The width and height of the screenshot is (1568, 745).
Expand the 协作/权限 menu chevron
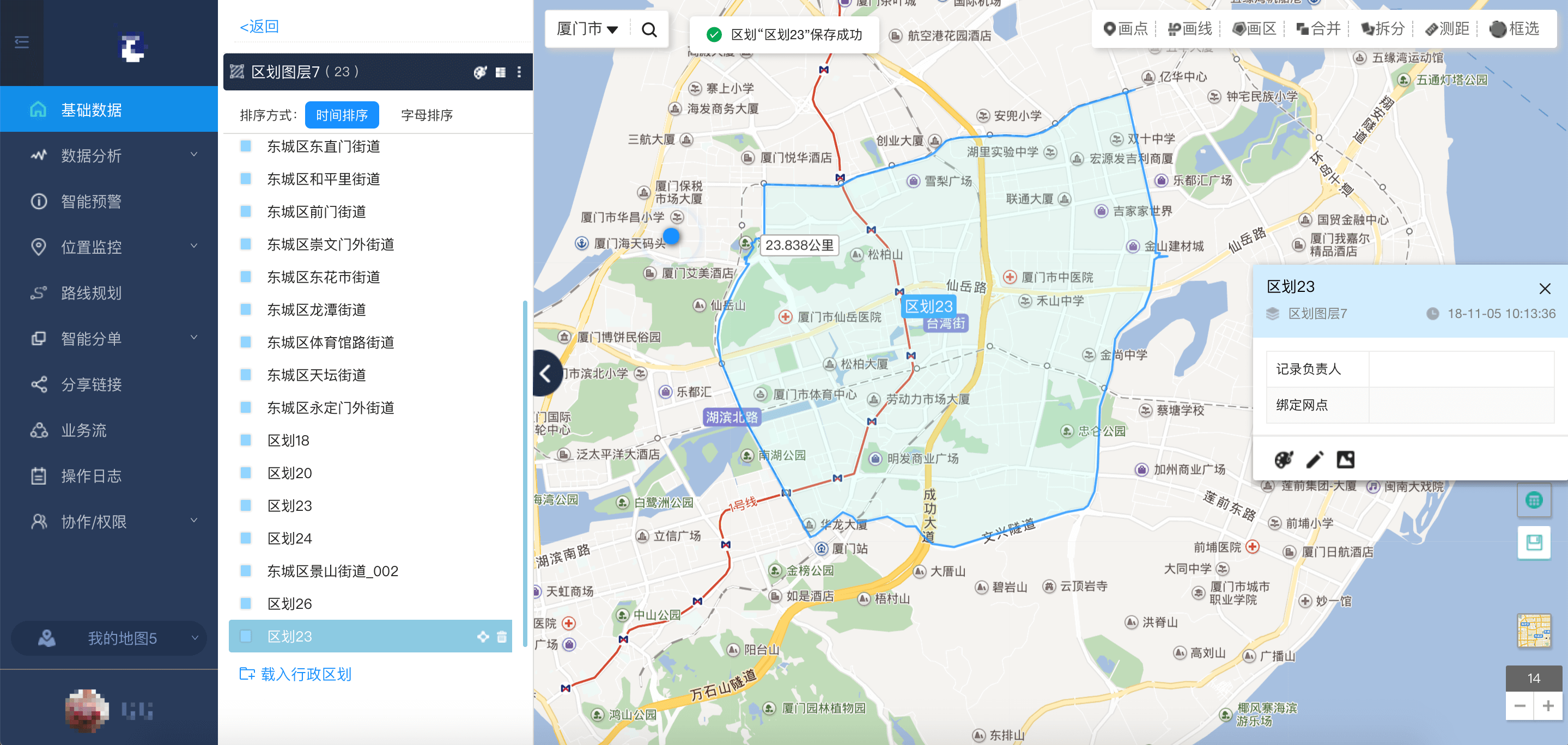coord(194,521)
